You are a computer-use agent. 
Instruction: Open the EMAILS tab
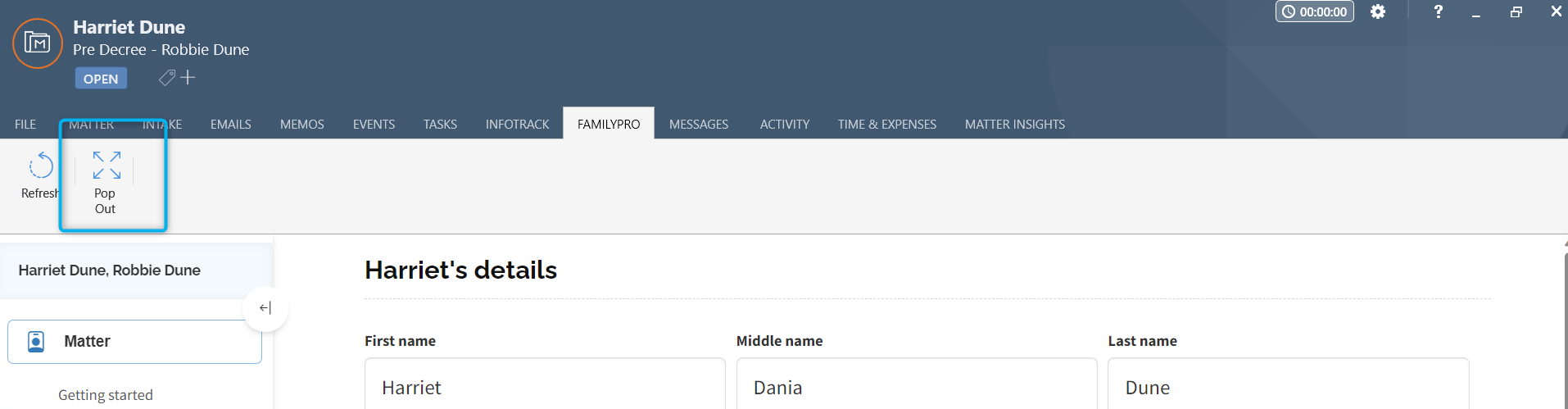[231, 125]
